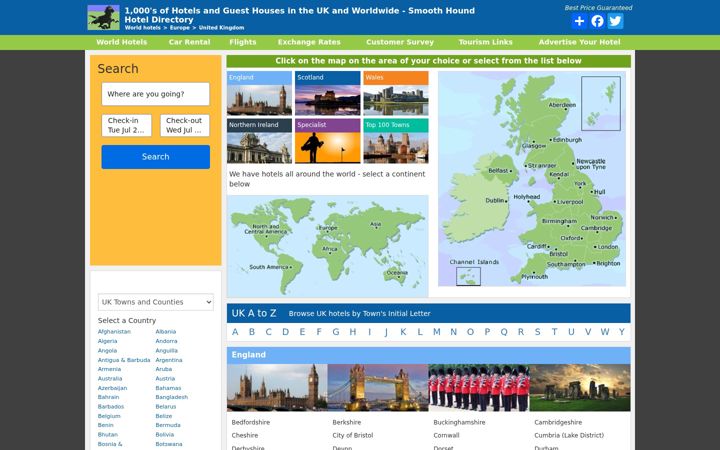Share via the Facebook icon
The width and height of the screenshot is (720, 450).
[x=597, y=21]
